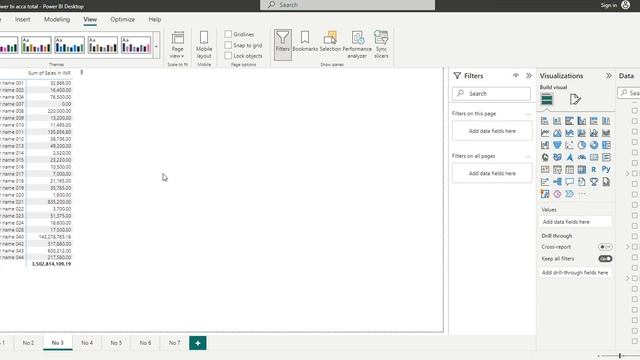Open the Format visual tab icon
The width and height of the screenshot is (640, 360).
coord(575,99)
